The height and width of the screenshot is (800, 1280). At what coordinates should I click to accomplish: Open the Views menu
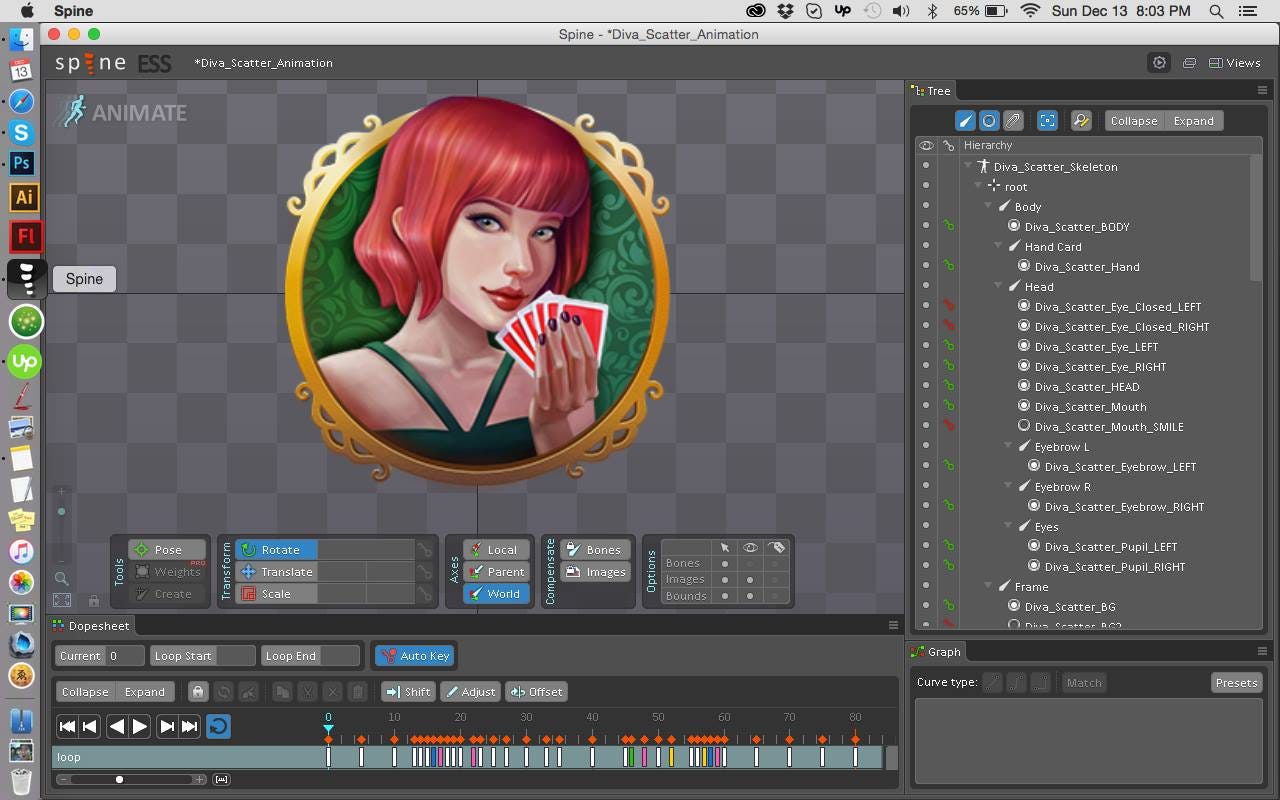(1234, 62)
